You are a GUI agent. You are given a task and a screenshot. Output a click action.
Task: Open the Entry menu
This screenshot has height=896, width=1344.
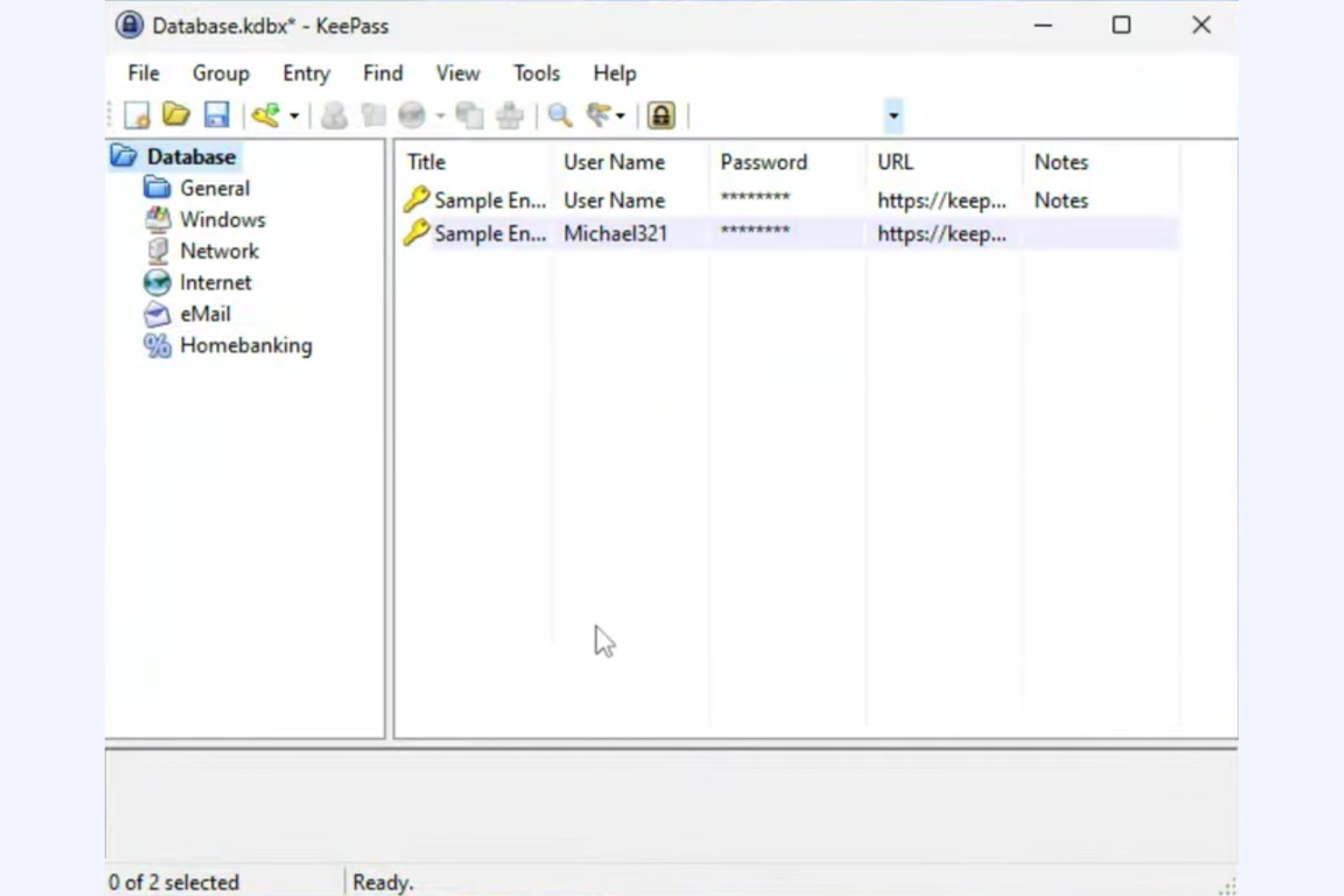304,74
